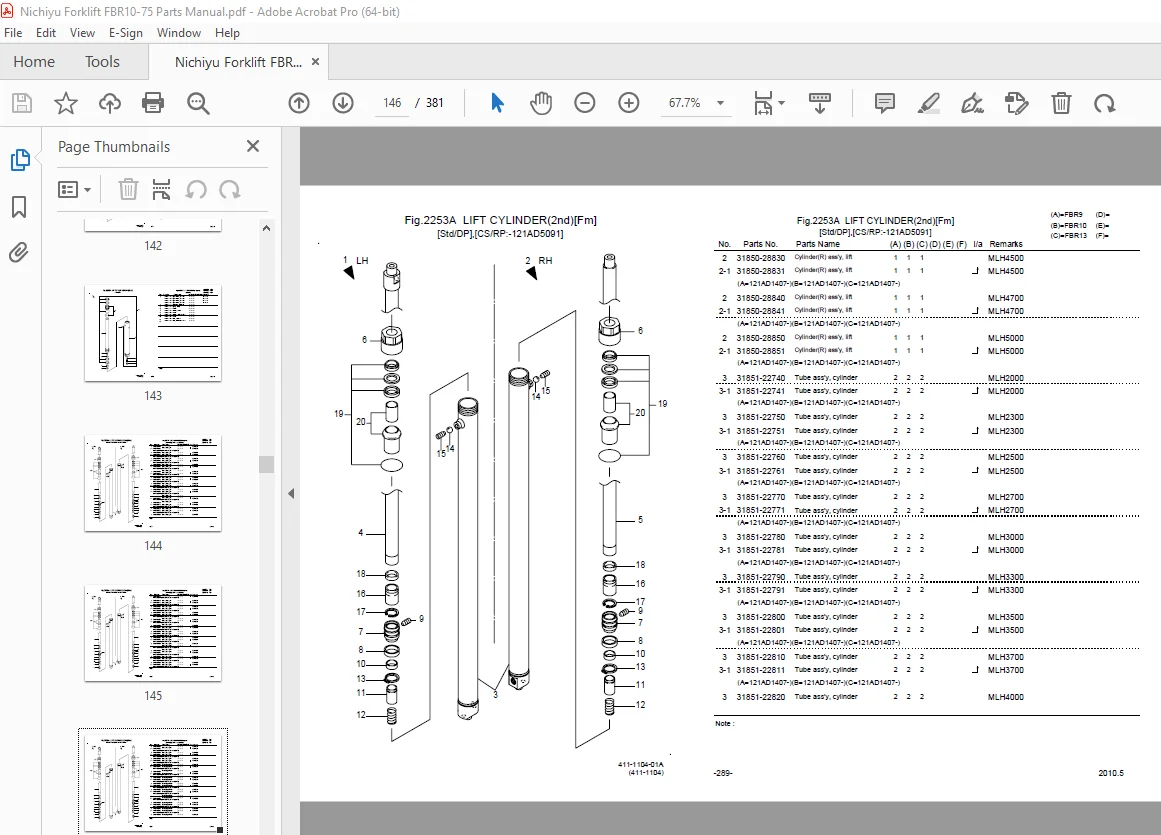Open the Help menu
Image resolution: width=1161 pixels, height=835 pixels.
227,33
